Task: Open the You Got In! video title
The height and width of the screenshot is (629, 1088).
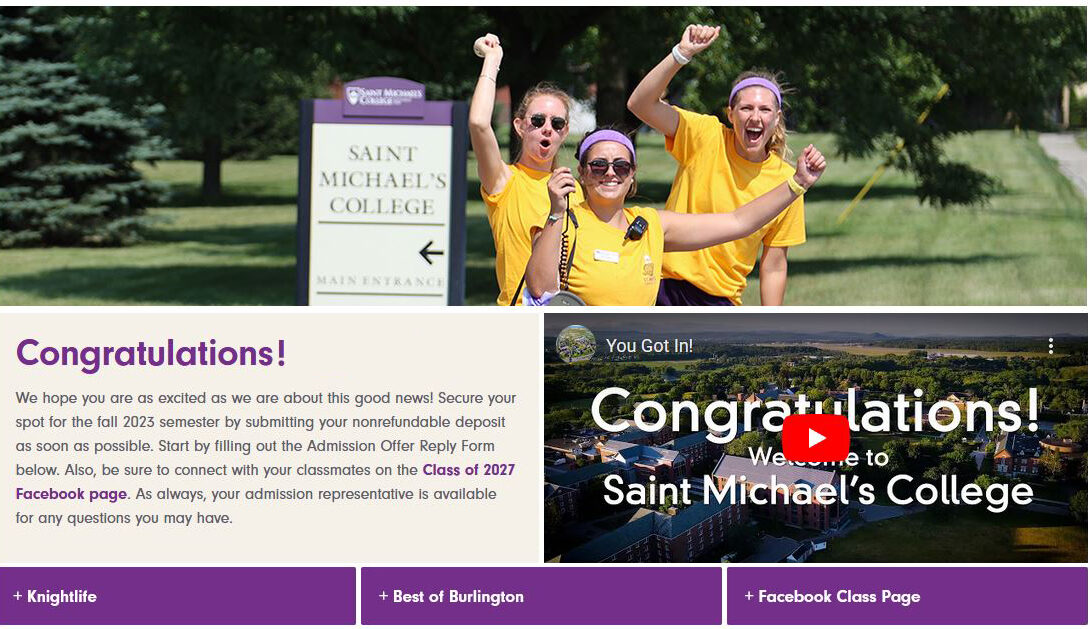Action: coord(649,346)
